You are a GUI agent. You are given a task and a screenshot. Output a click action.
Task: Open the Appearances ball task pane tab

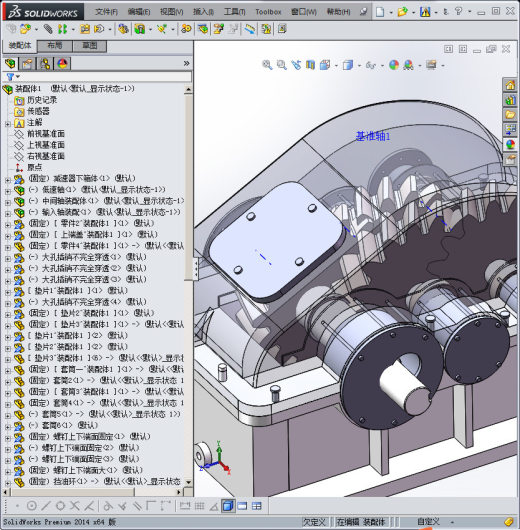pos(510,144)
